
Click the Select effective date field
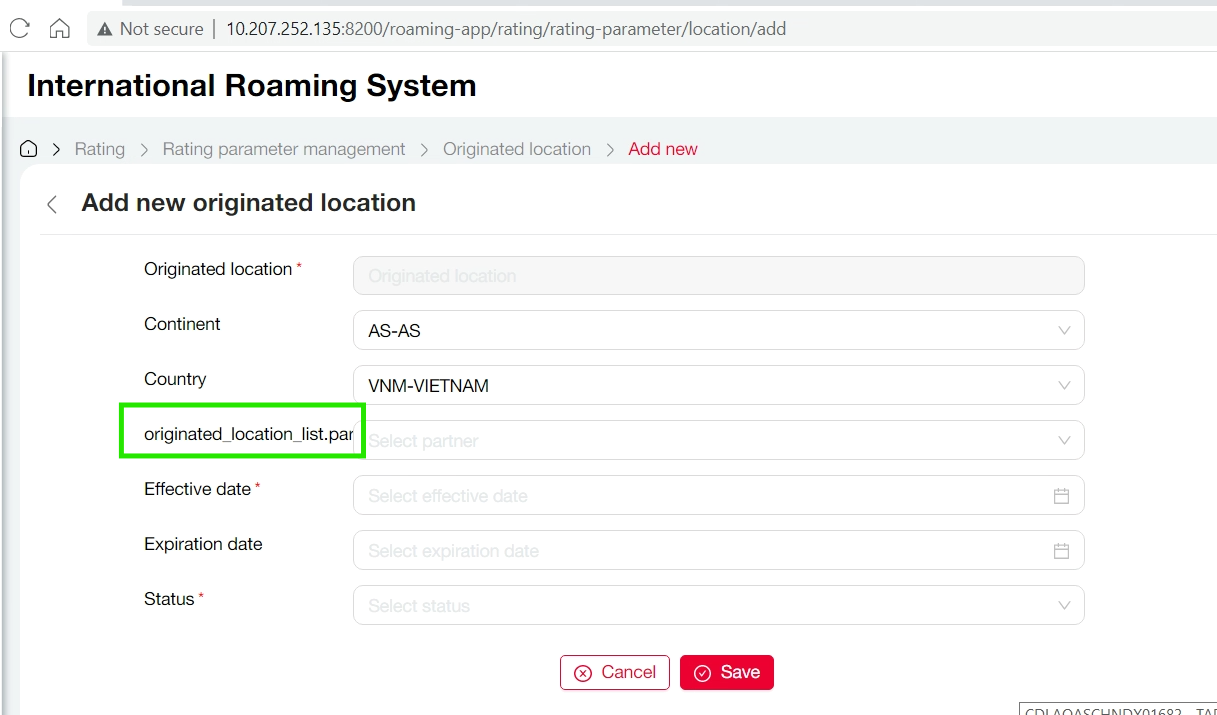[x=700, y=496]
